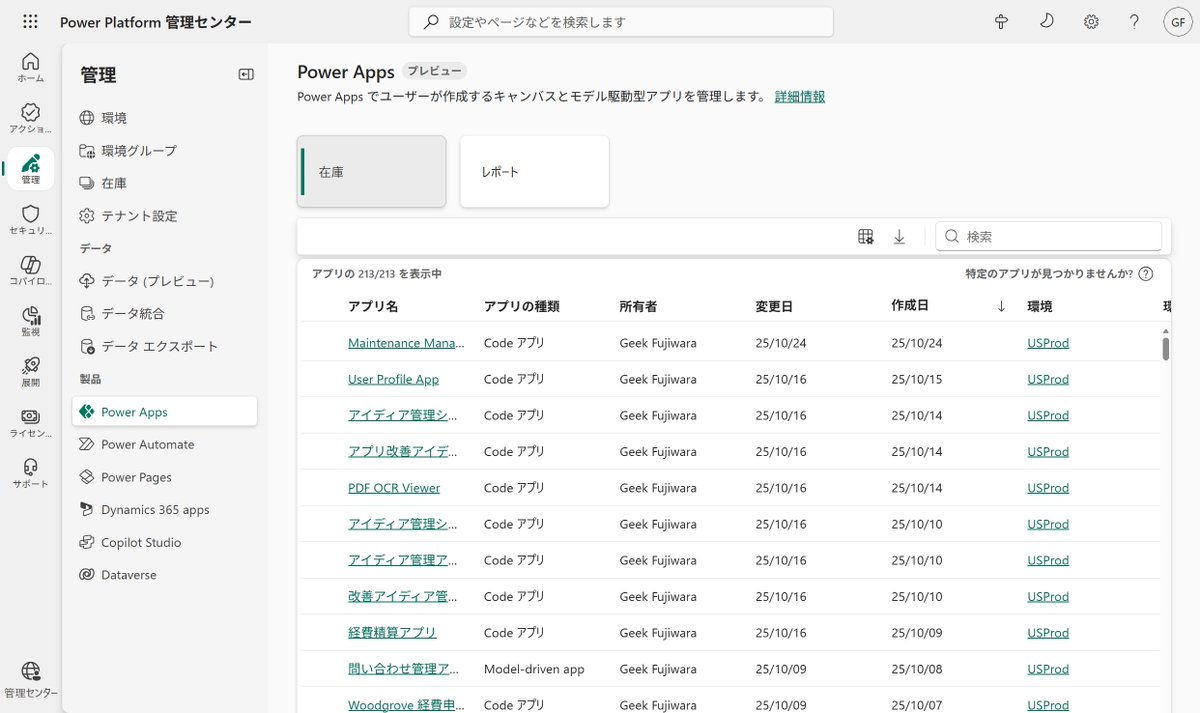Select Dynamics 365 apps in navigation

click(164, 510)
